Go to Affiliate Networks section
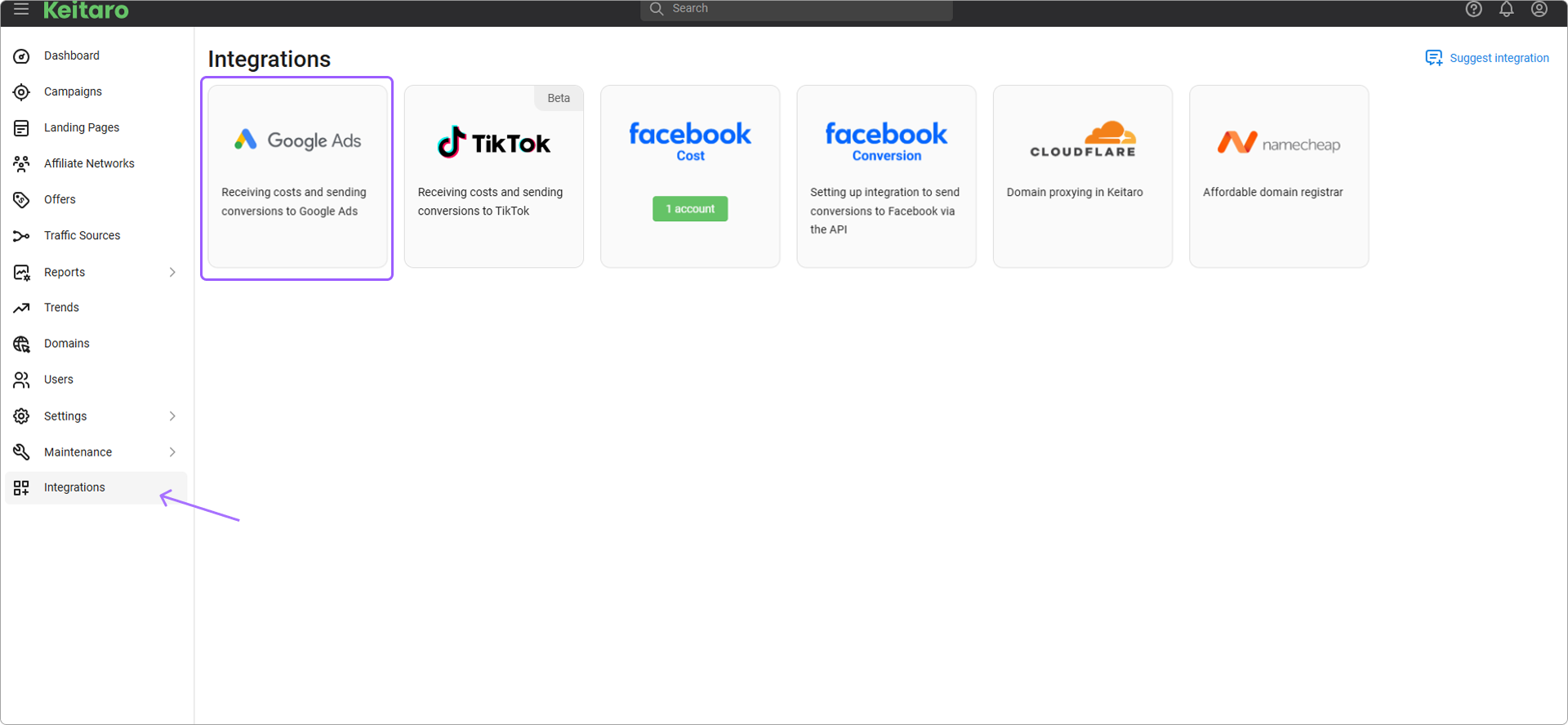Image resolution: width=1568 pixels, height=725 pixels. [89, 163]
